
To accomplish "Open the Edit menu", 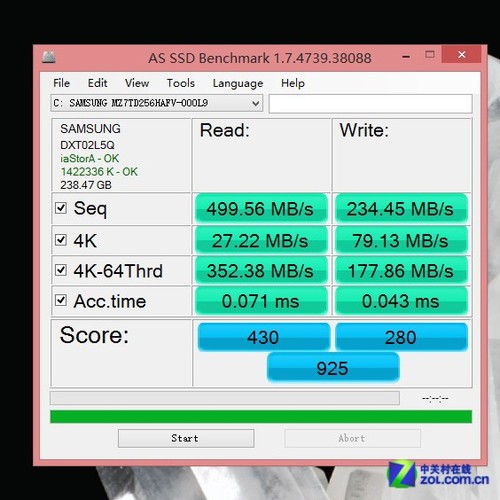I will [97, 83].
